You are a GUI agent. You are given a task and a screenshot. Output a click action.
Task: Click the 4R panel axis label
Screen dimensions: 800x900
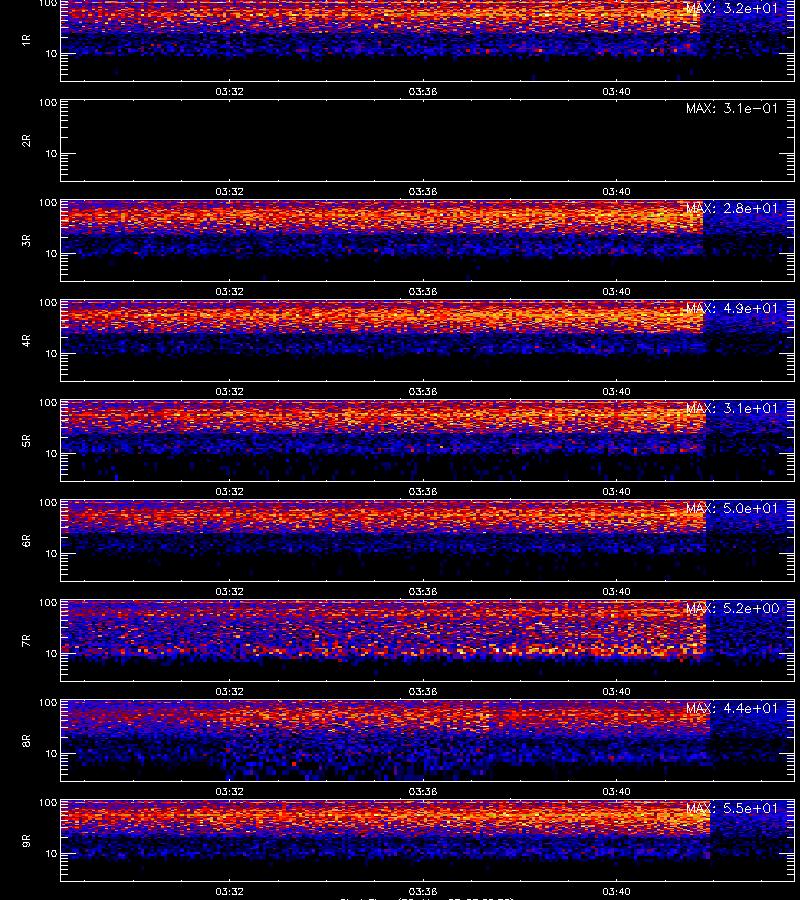pos(26,340)
